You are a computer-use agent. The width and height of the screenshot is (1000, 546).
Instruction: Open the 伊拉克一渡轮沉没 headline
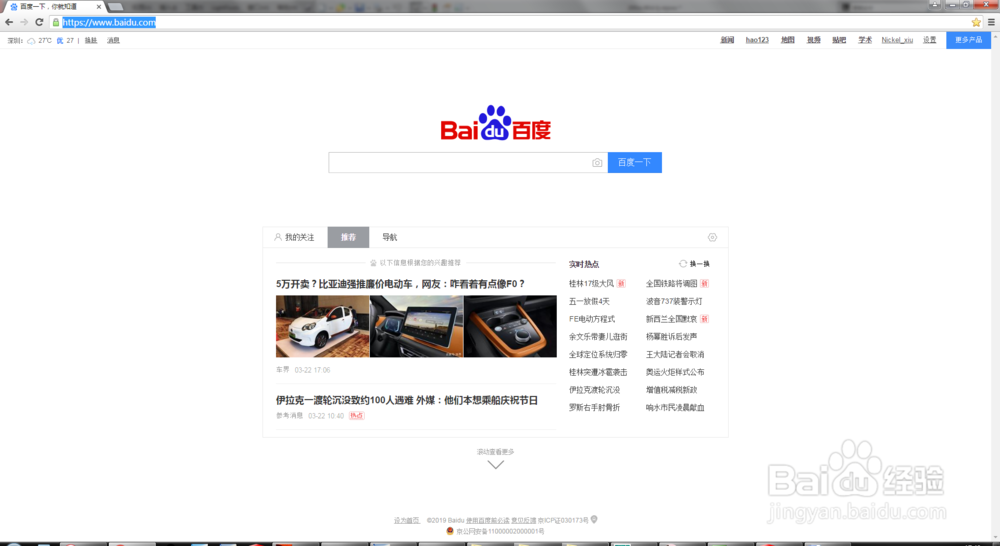407,401
